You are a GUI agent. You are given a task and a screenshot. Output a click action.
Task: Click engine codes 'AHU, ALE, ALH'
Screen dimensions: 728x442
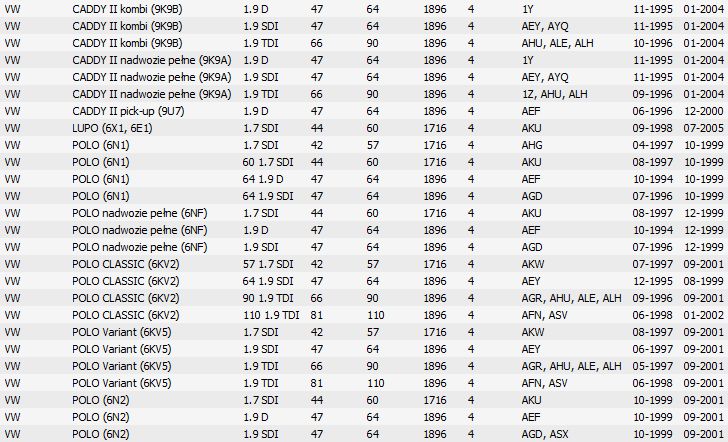(557, 43)
